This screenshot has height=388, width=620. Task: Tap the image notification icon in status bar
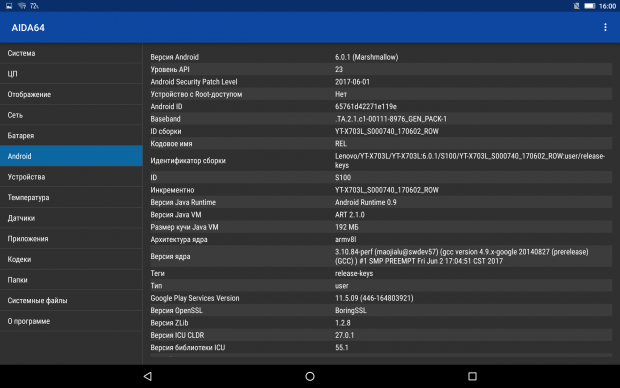point(9,6)
